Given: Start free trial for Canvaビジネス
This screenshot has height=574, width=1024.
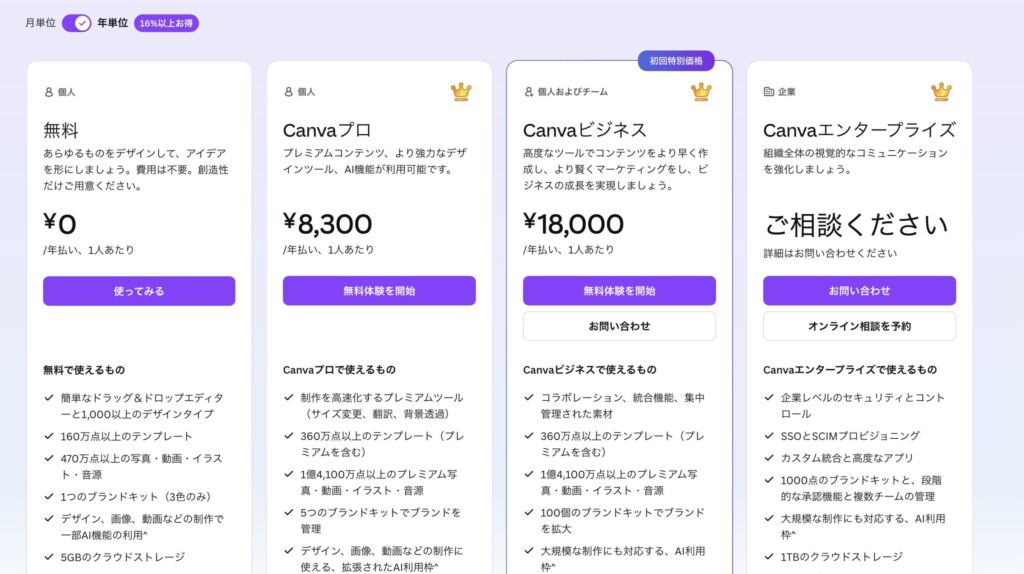Looking at the screenshot, I should [619, 291].
